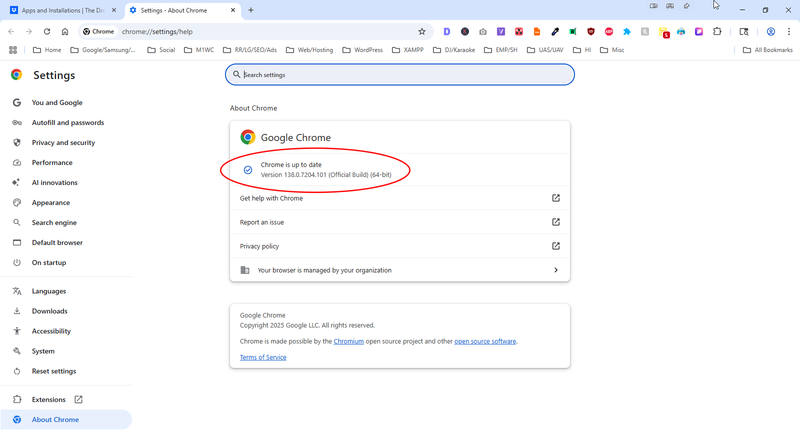Close the Settings - About Chrome tab
Screen dimensions: 800x435
233,10
